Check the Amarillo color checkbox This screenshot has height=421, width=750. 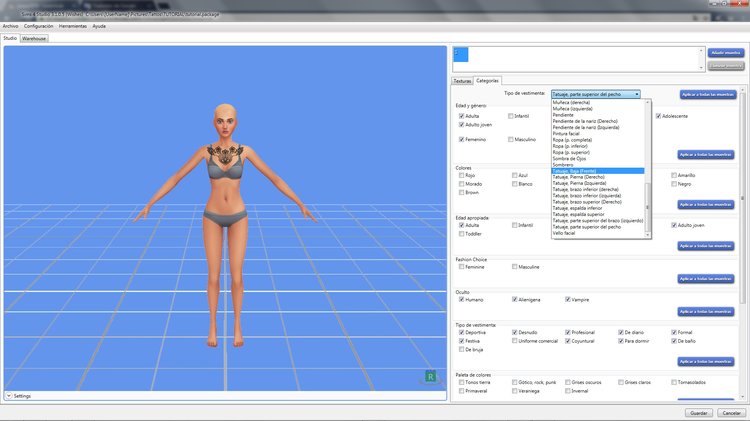click(x=673, y=176)
